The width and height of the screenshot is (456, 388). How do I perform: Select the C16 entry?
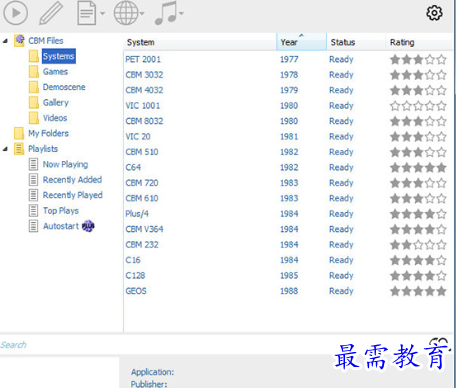133,260
